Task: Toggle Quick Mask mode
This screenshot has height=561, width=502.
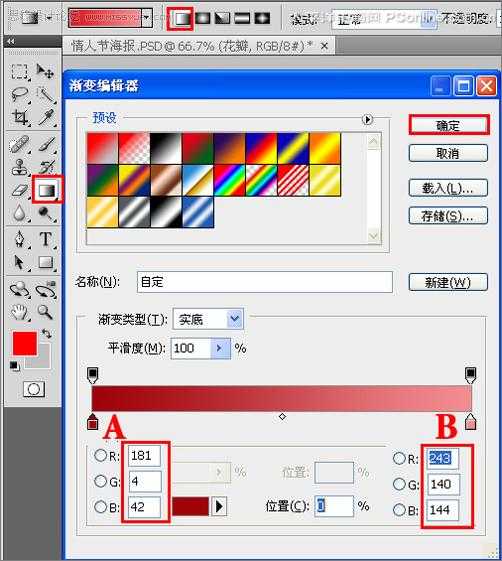Action: [34, 389]
